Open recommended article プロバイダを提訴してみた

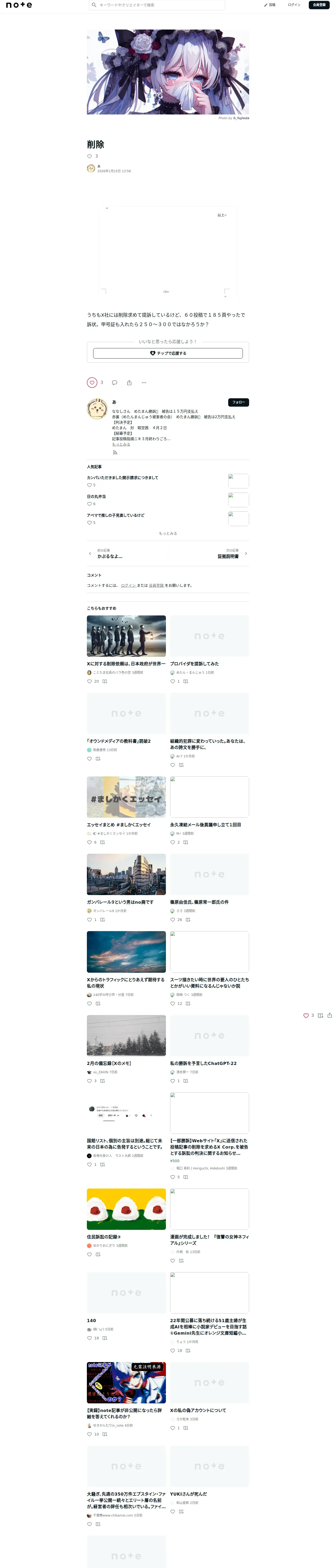194,664
